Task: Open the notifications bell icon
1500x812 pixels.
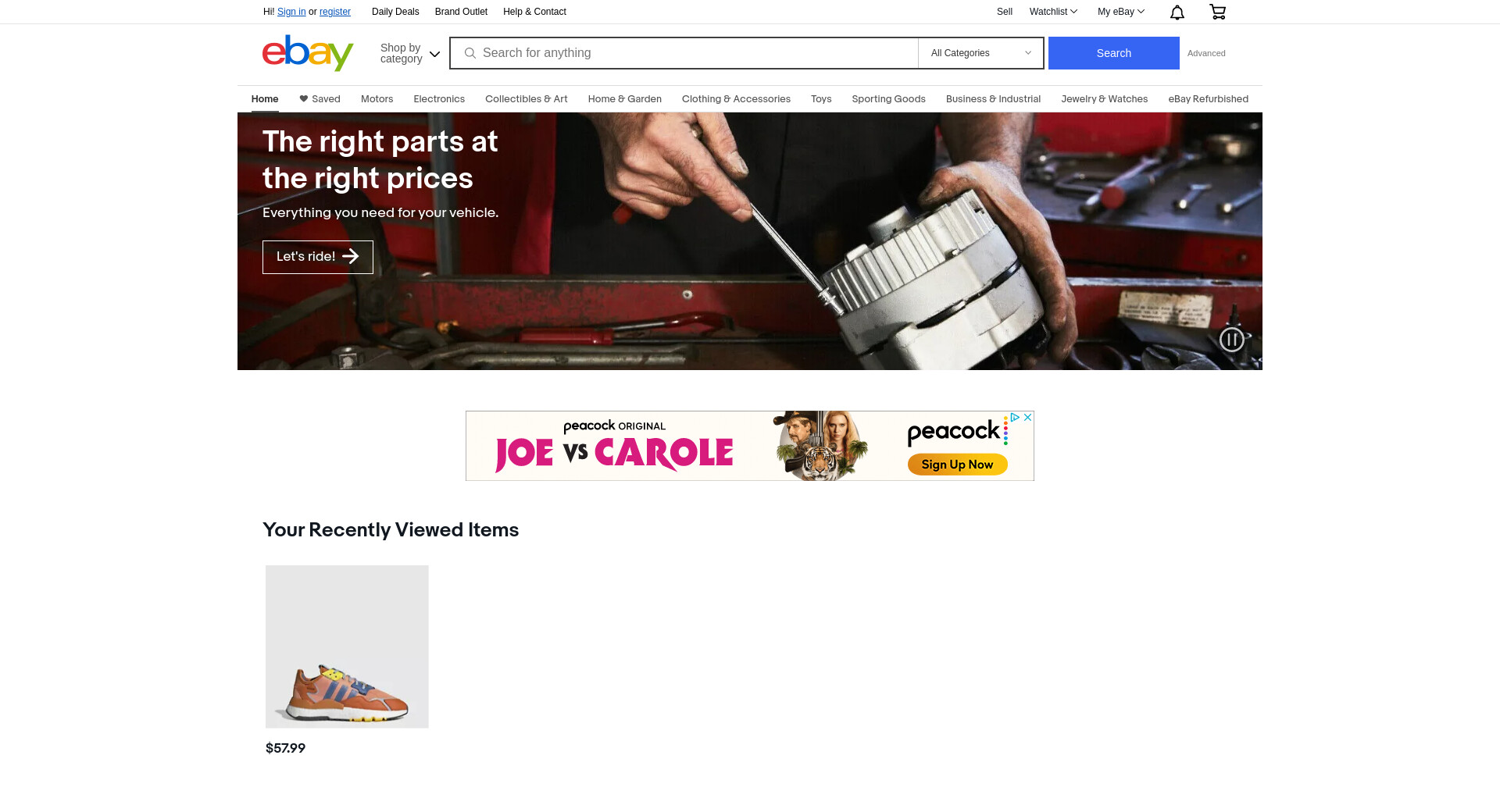Action: click(1177, 12)
